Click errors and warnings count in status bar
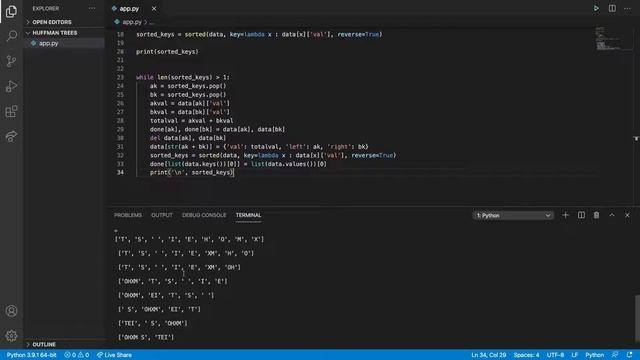Viewport: 640px width, 360px height. click(77, 355)
